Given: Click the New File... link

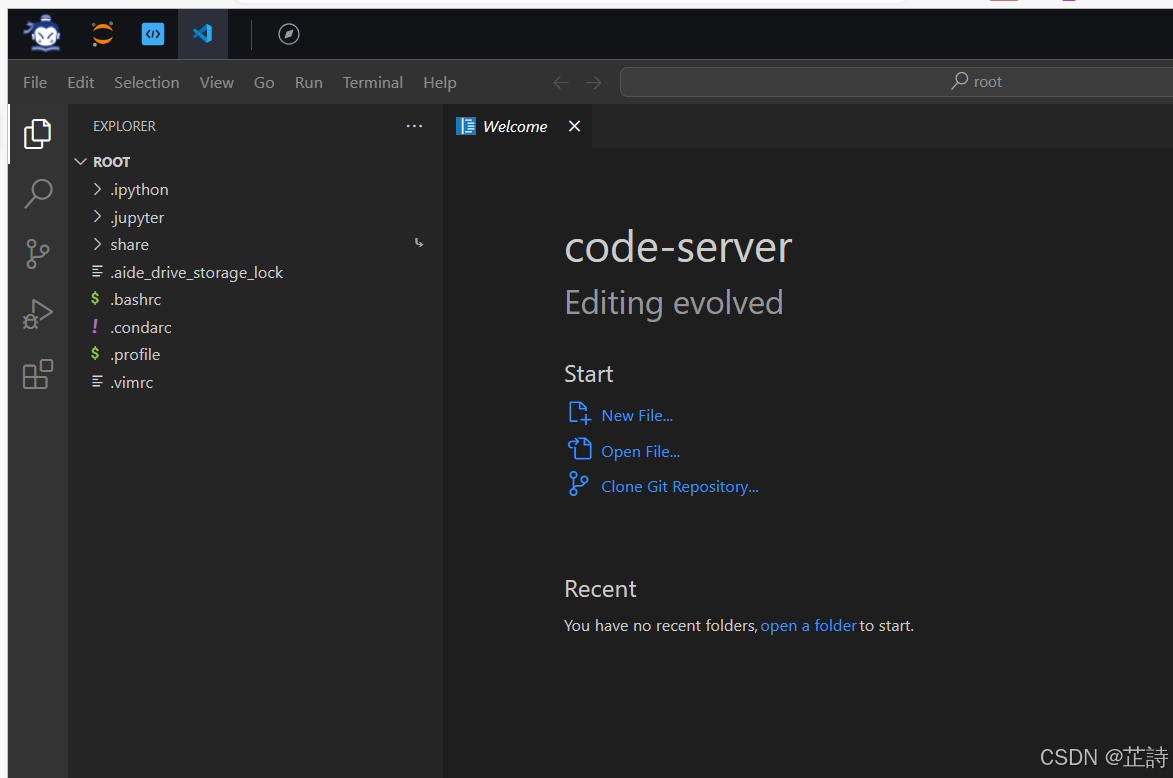Looking at the screenshot, I should [x=637, y=415].
